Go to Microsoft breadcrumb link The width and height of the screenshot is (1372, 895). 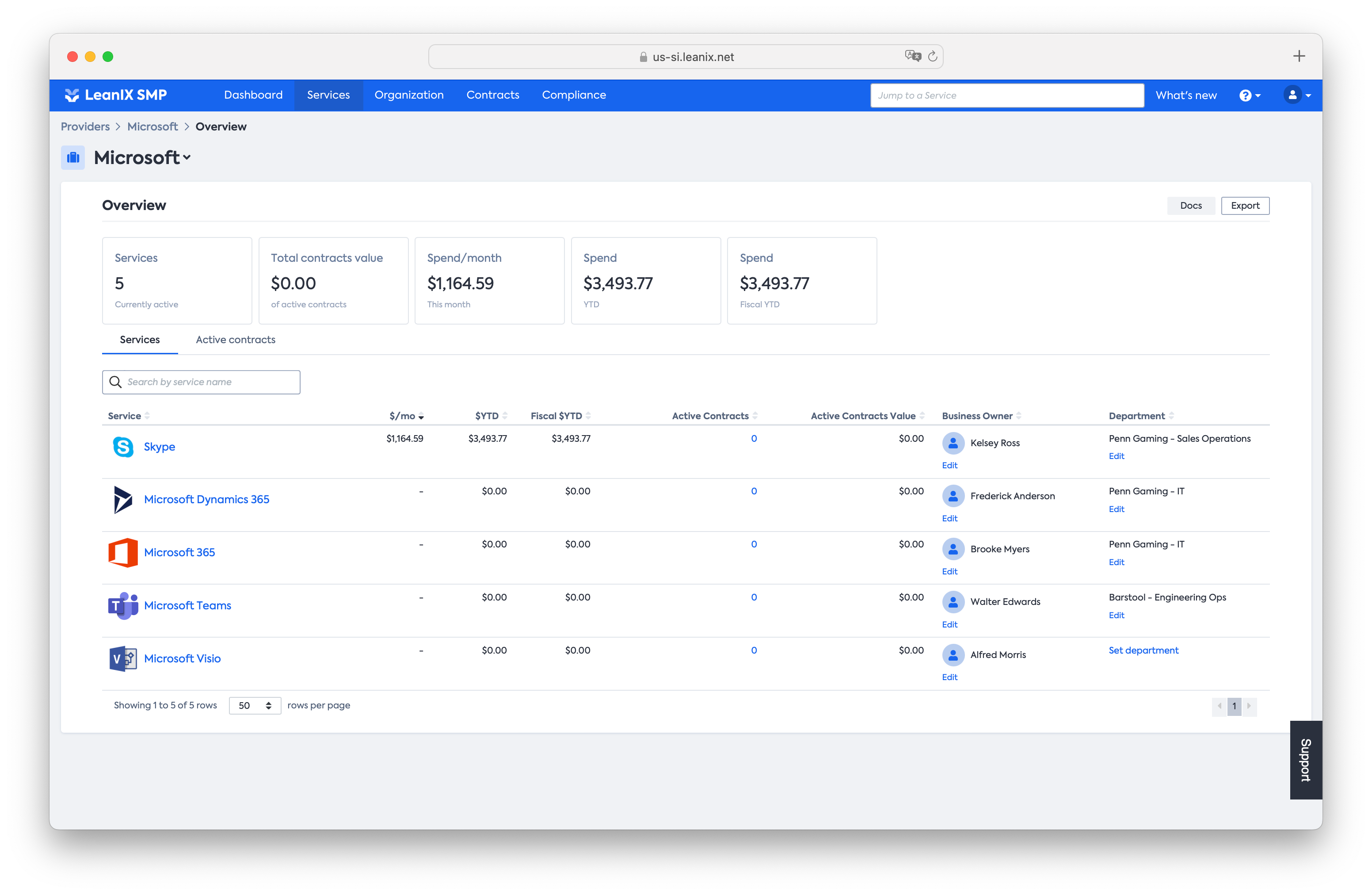[152, 127]
